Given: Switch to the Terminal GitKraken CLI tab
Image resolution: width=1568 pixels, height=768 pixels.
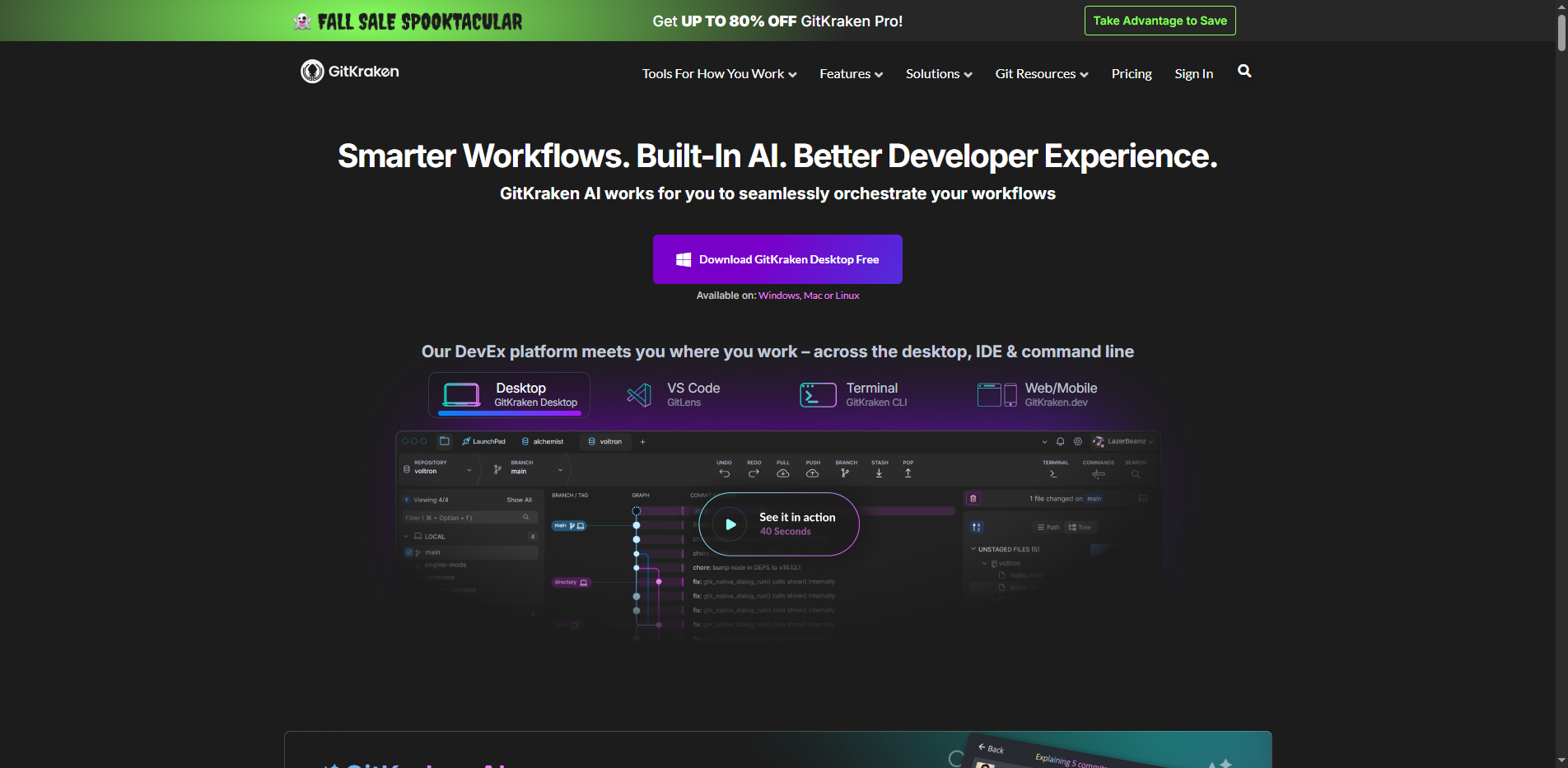Looking at the screenshot, I should (x=853, y=395).
